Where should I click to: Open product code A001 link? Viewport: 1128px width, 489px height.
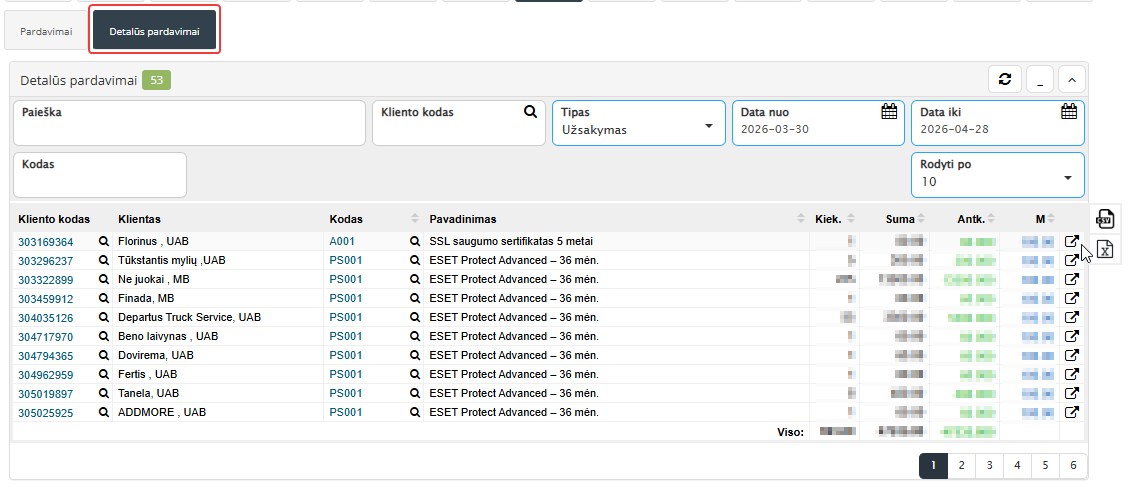point(342,242)
